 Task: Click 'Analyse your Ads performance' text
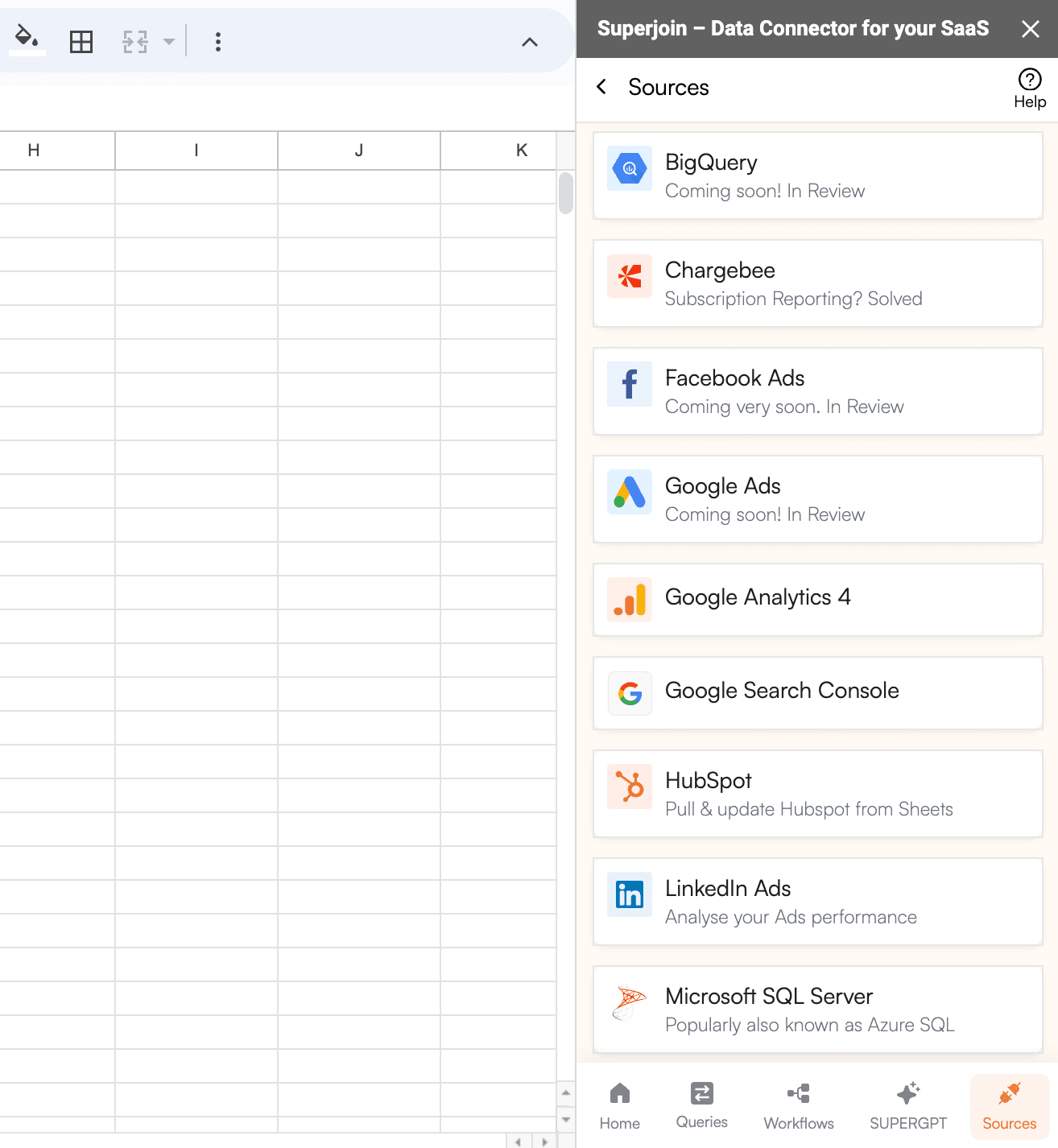[791, 917]
